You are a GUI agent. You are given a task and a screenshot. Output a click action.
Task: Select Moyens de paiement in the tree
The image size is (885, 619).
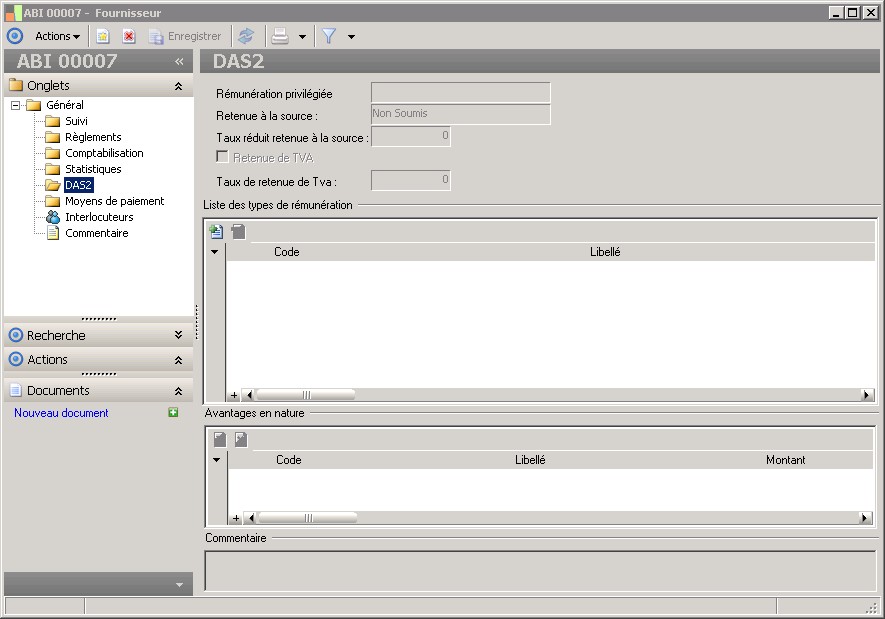[x=114, y=201]
